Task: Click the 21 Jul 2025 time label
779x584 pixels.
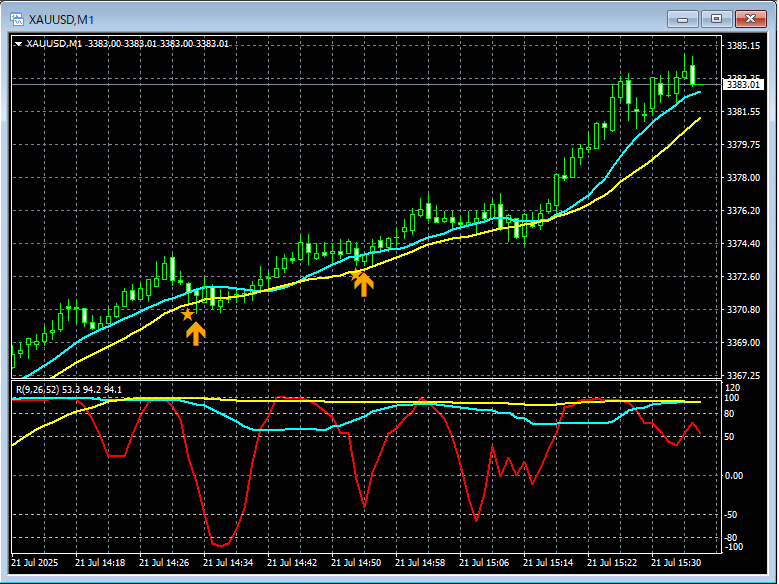Action: [x=34, y=563]
